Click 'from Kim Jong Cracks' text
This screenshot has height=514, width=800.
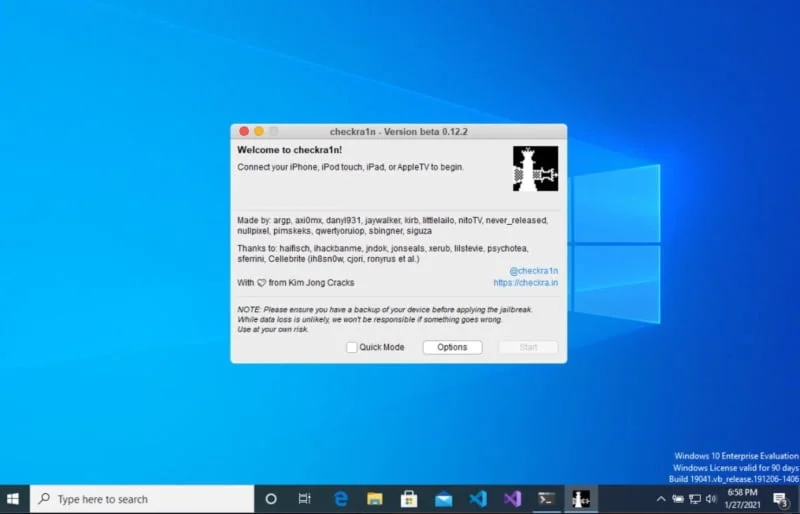(311, 283)
